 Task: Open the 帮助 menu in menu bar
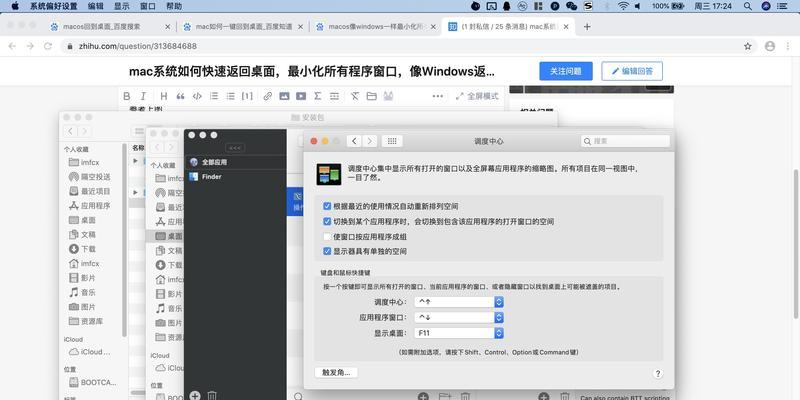point(174,6)
